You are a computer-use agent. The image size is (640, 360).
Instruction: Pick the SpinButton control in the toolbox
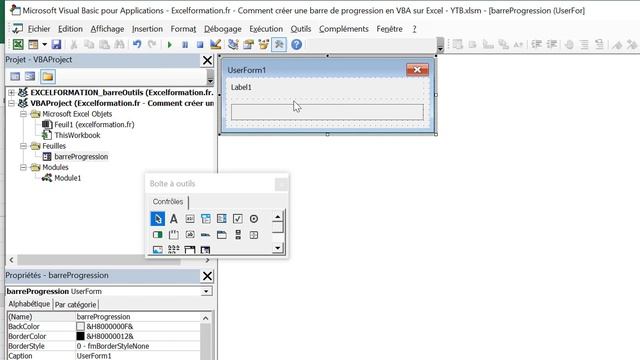tap(254, 235)
